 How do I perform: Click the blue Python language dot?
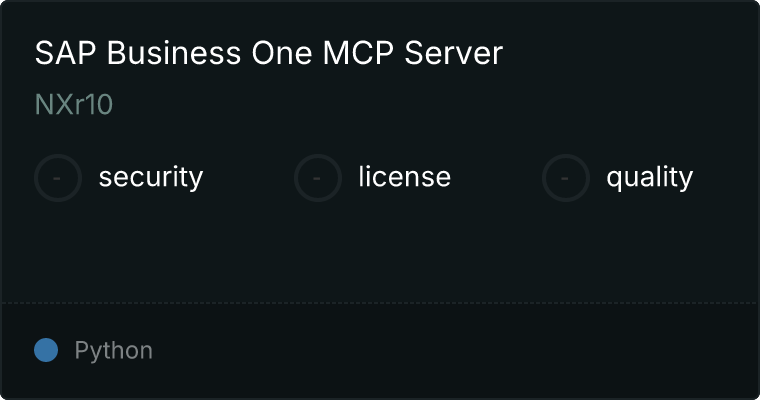46,350
